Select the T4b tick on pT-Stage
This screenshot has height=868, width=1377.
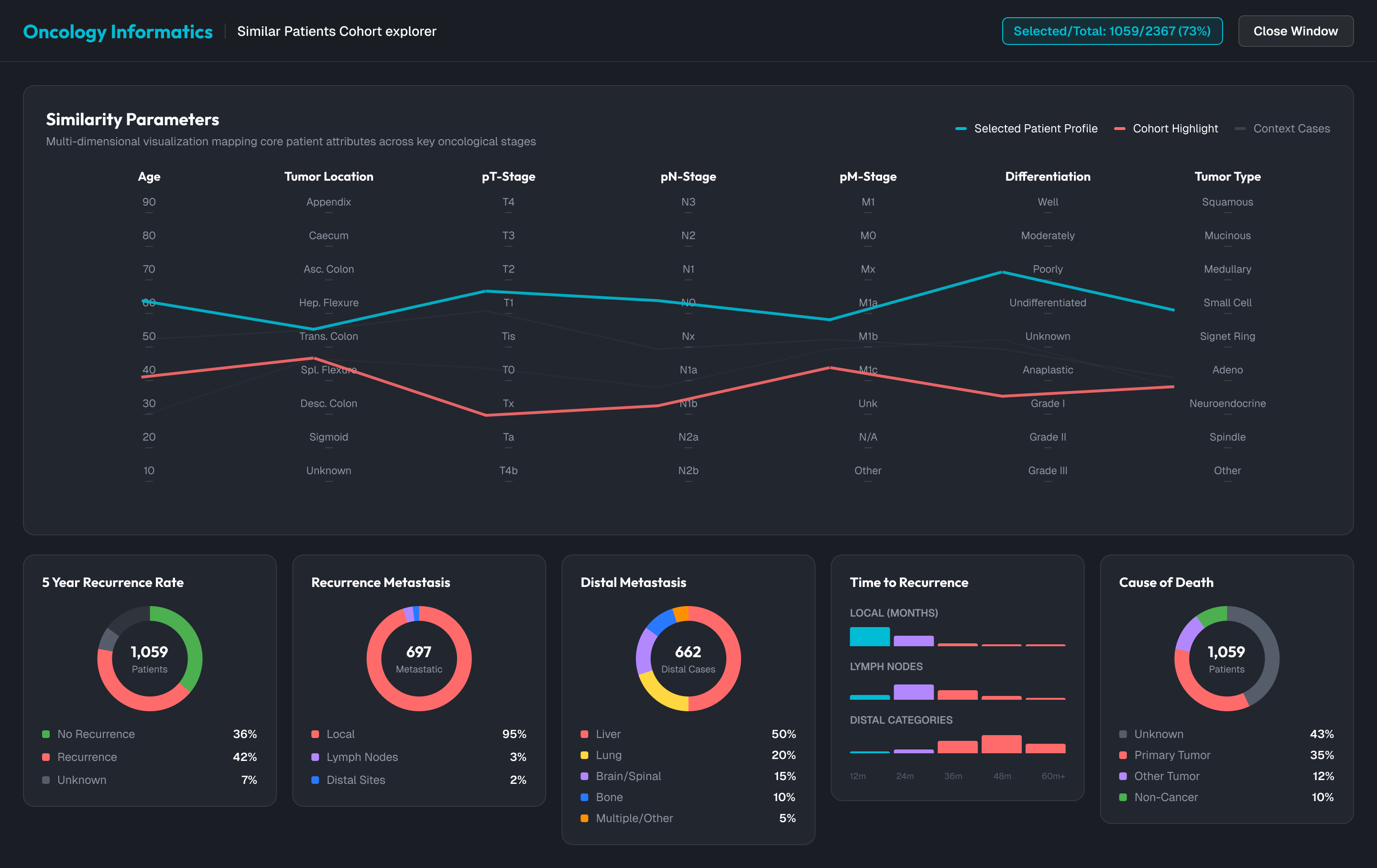(x=508, y=471)
